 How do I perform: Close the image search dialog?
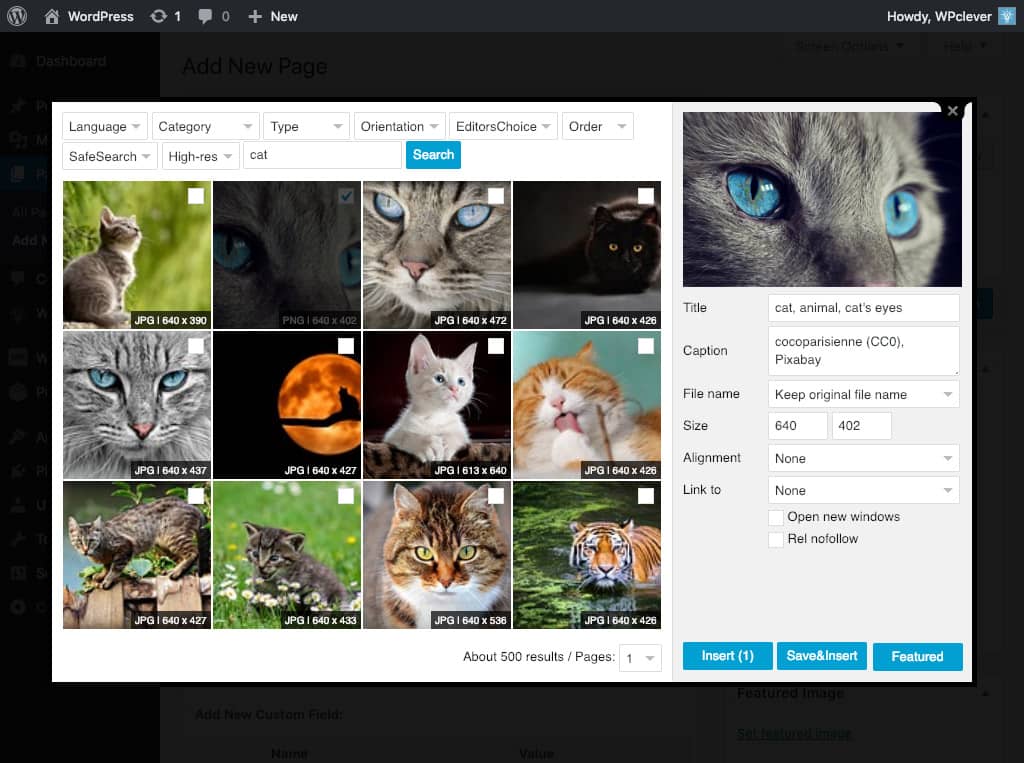point(952,111)
